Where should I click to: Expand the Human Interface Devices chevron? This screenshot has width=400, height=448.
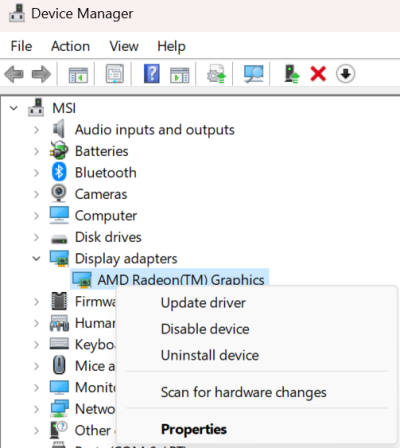tap(36, 323)
